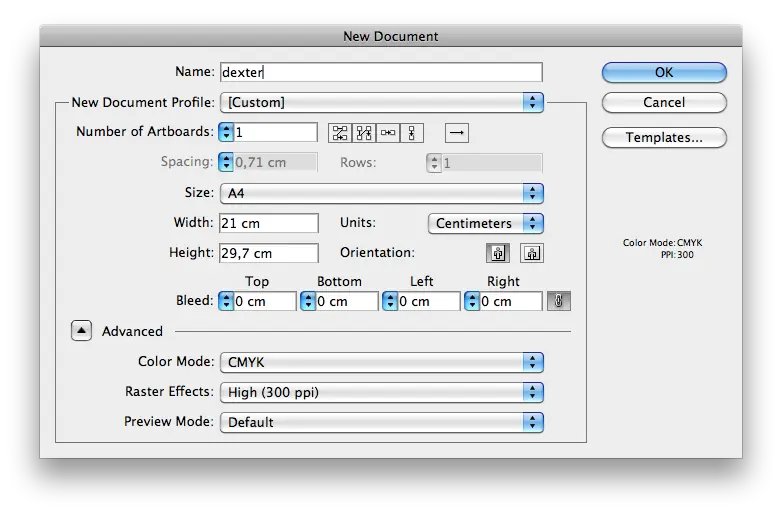Screen dimensions: 782x513
Task: Adjust the Number of Artboards stepper
Action: coord(226,133)
